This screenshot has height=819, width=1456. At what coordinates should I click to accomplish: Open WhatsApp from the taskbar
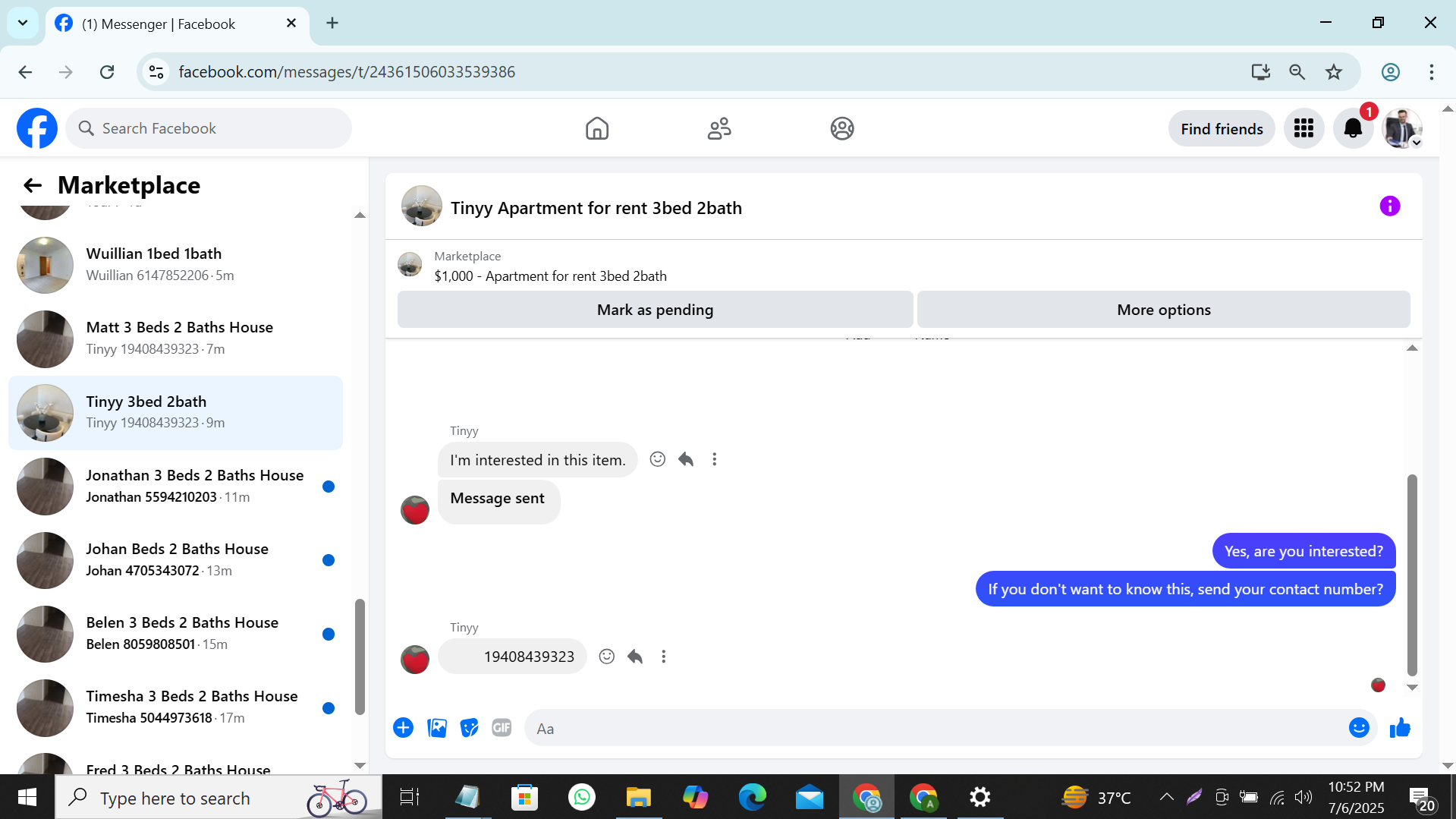(x=581, y=797)
